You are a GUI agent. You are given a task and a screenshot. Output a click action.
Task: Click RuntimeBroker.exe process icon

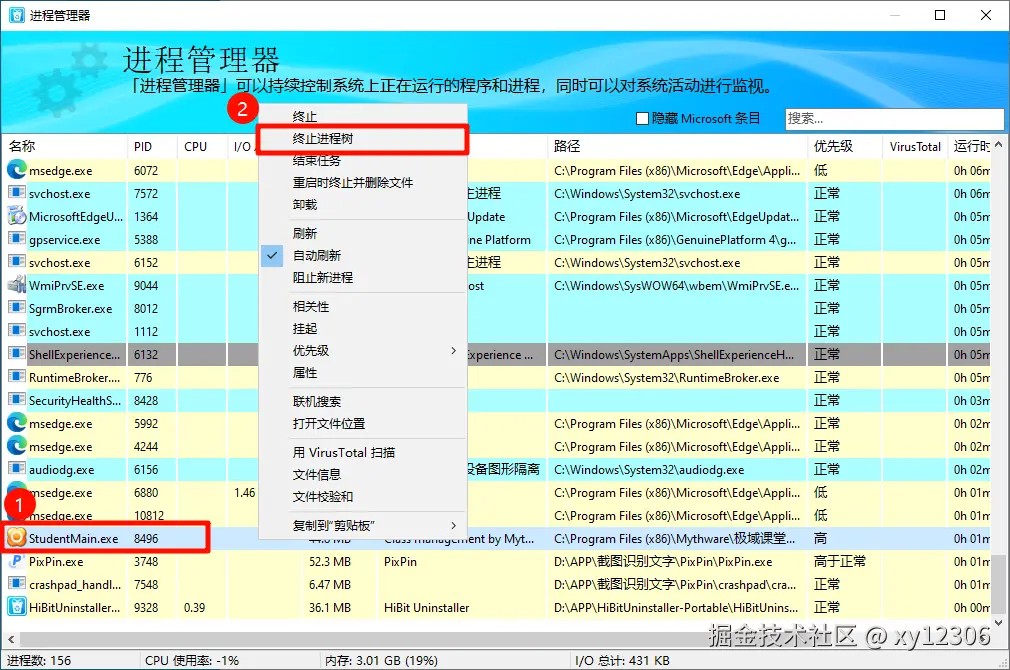(x=16, y=377)
